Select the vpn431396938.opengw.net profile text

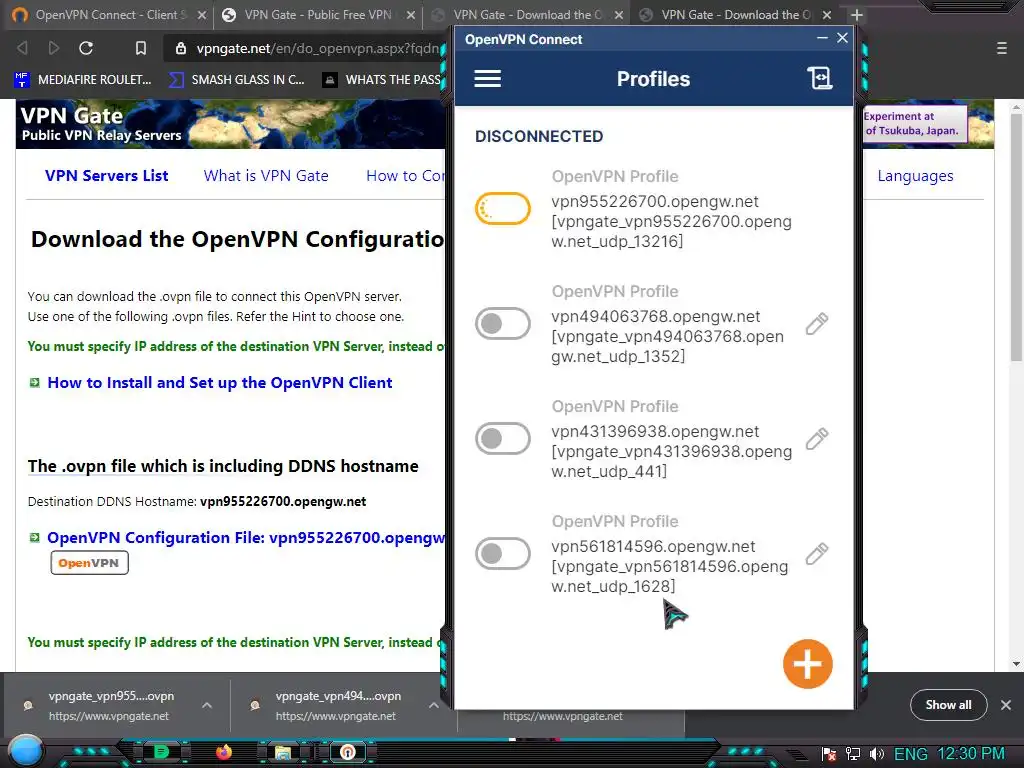click(x=655, y=432)
